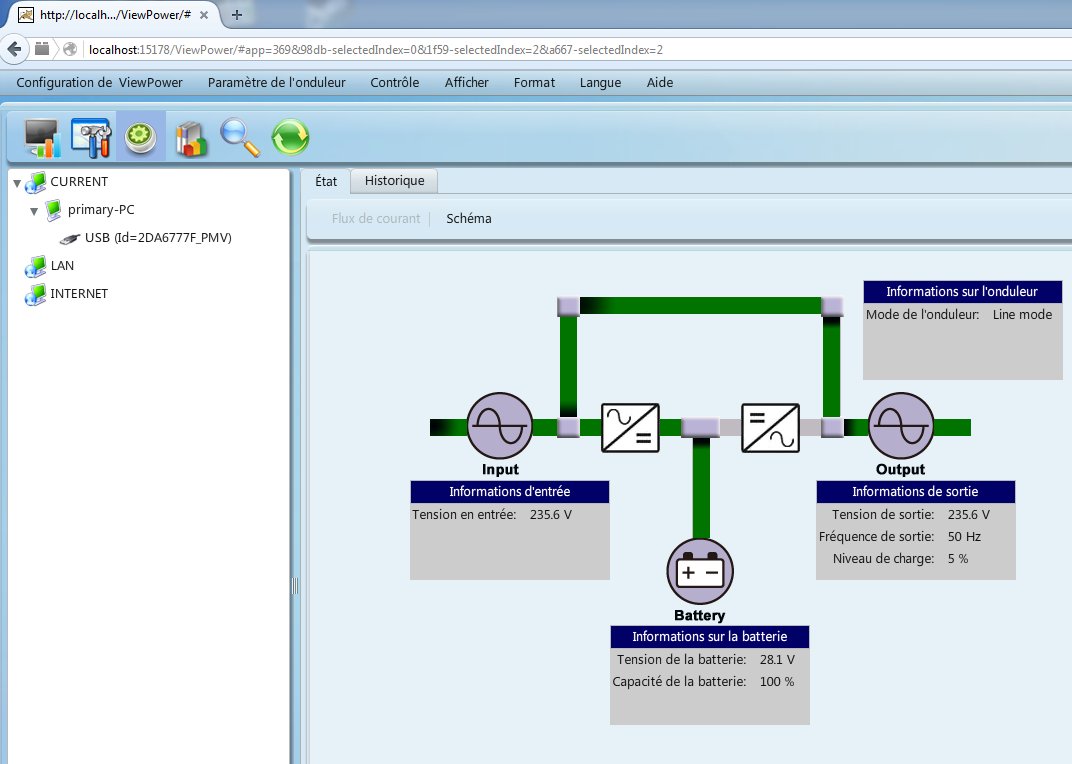The width and height of the screenshot is (1072, 764).
Task: Collapse the CURRENT tree node
Action: (17, 182)
